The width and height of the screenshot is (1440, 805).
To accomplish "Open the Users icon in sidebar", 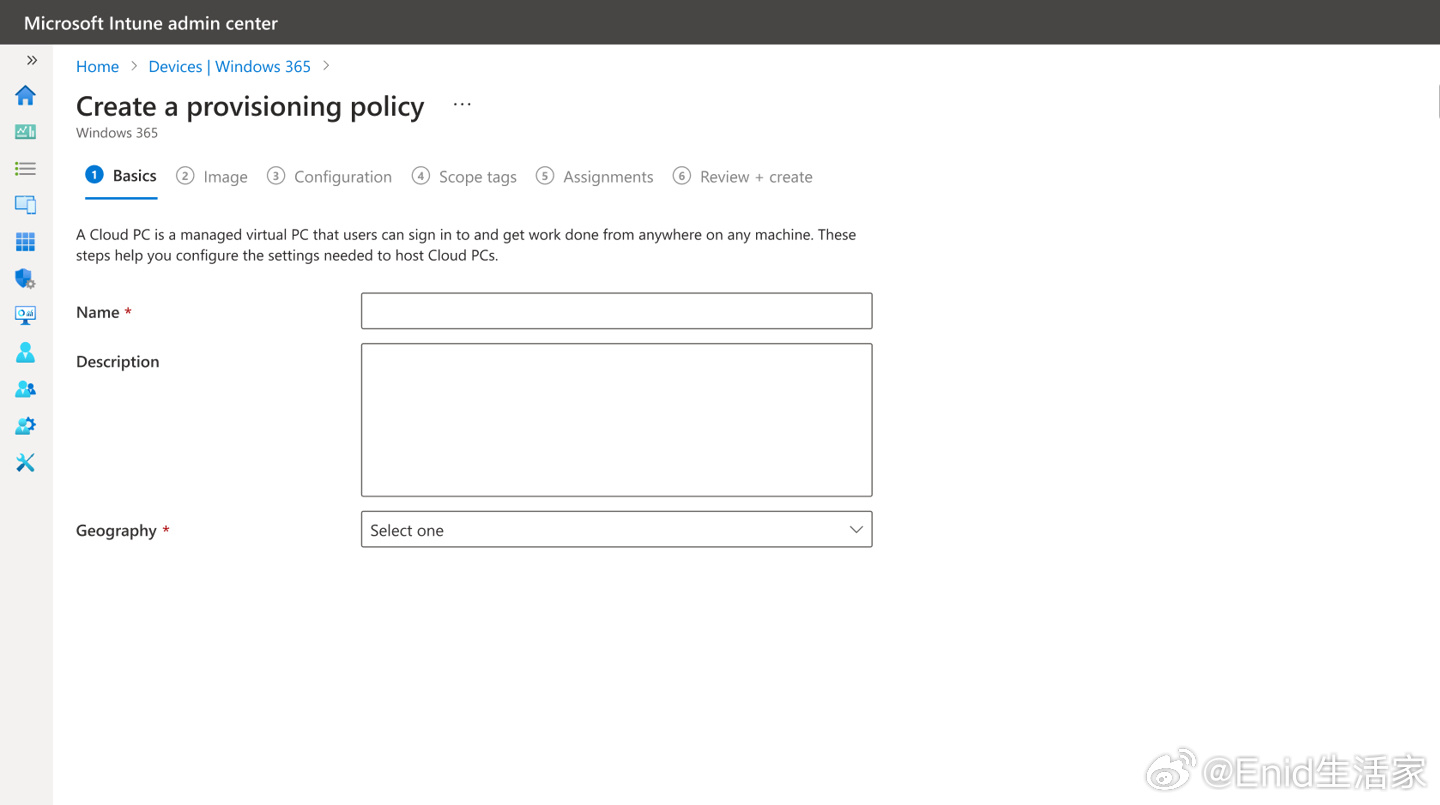I will [25, 352].
